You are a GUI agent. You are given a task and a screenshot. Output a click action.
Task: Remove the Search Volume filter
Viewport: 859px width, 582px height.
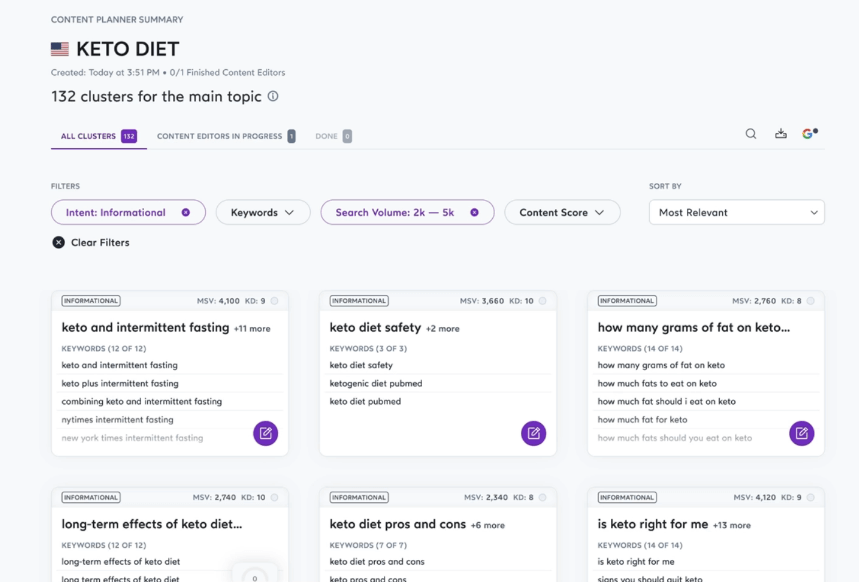(474, 213)
